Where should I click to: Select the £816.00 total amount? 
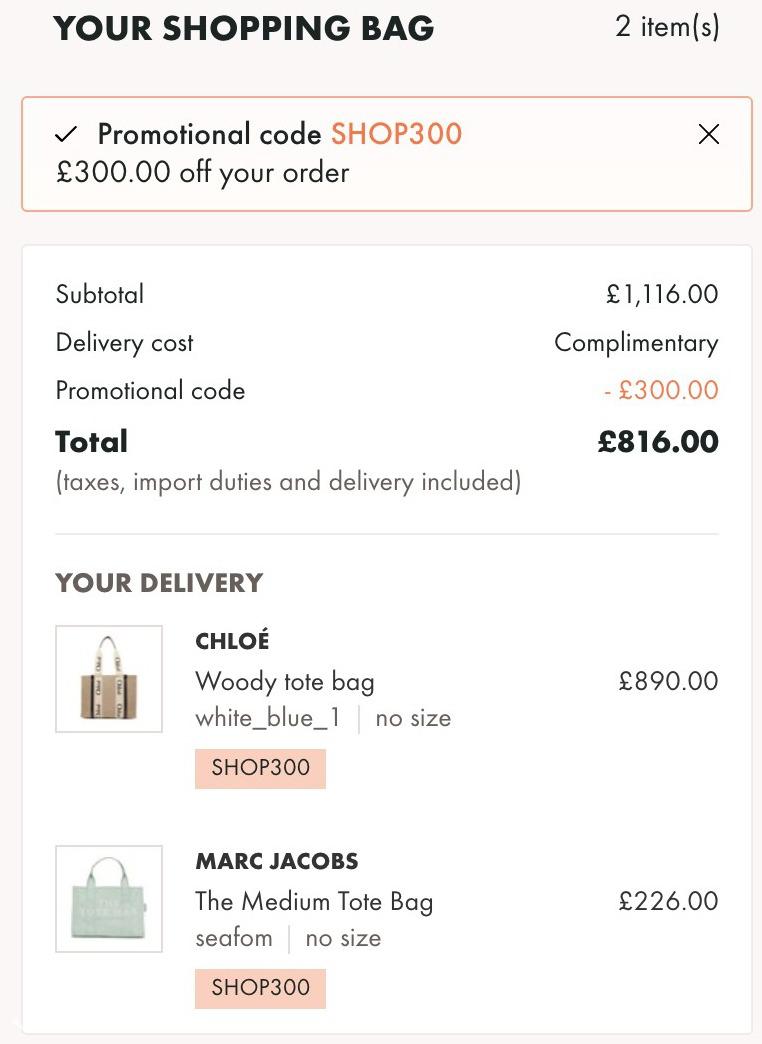(658, 441)
